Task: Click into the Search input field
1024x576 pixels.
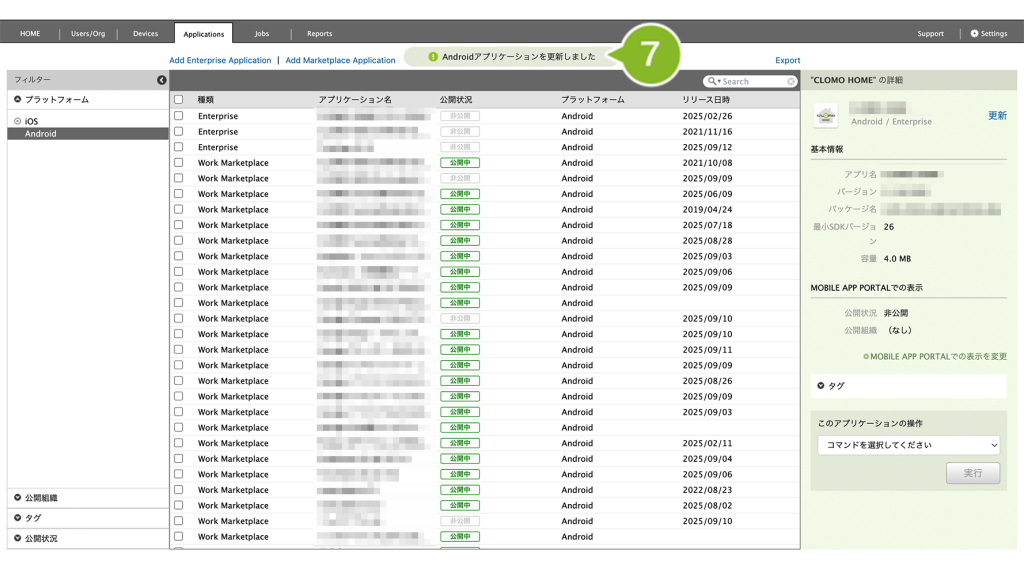Action: (x=750, y=82)
